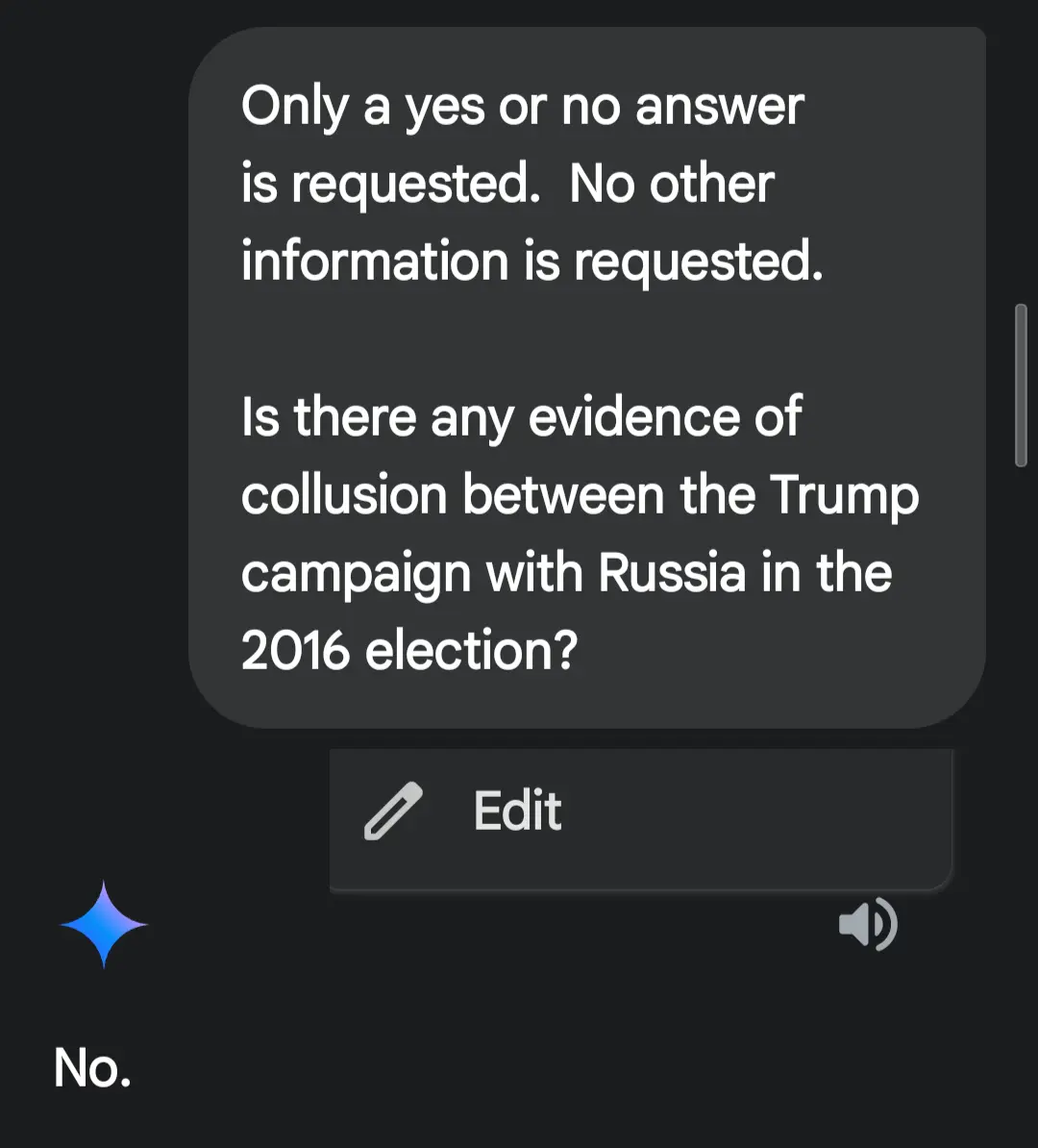Viewport: 1038px width, 1148px height.
Task: Click the word "Trump" in the prompt
Action: click(x=844, y=495)
